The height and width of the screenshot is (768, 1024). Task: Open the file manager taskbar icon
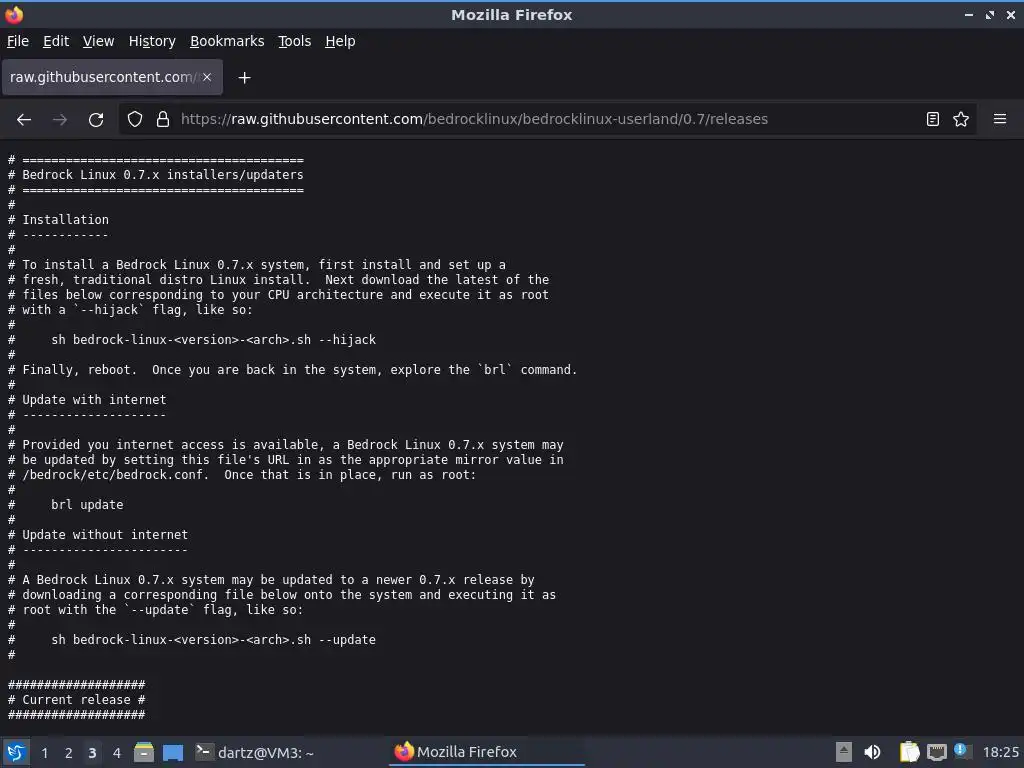pos(144,752)
